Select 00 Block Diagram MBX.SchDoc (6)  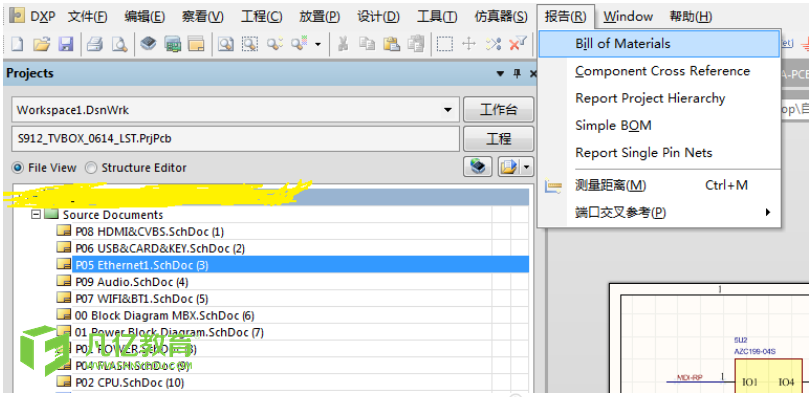click(x=165, y=315)
